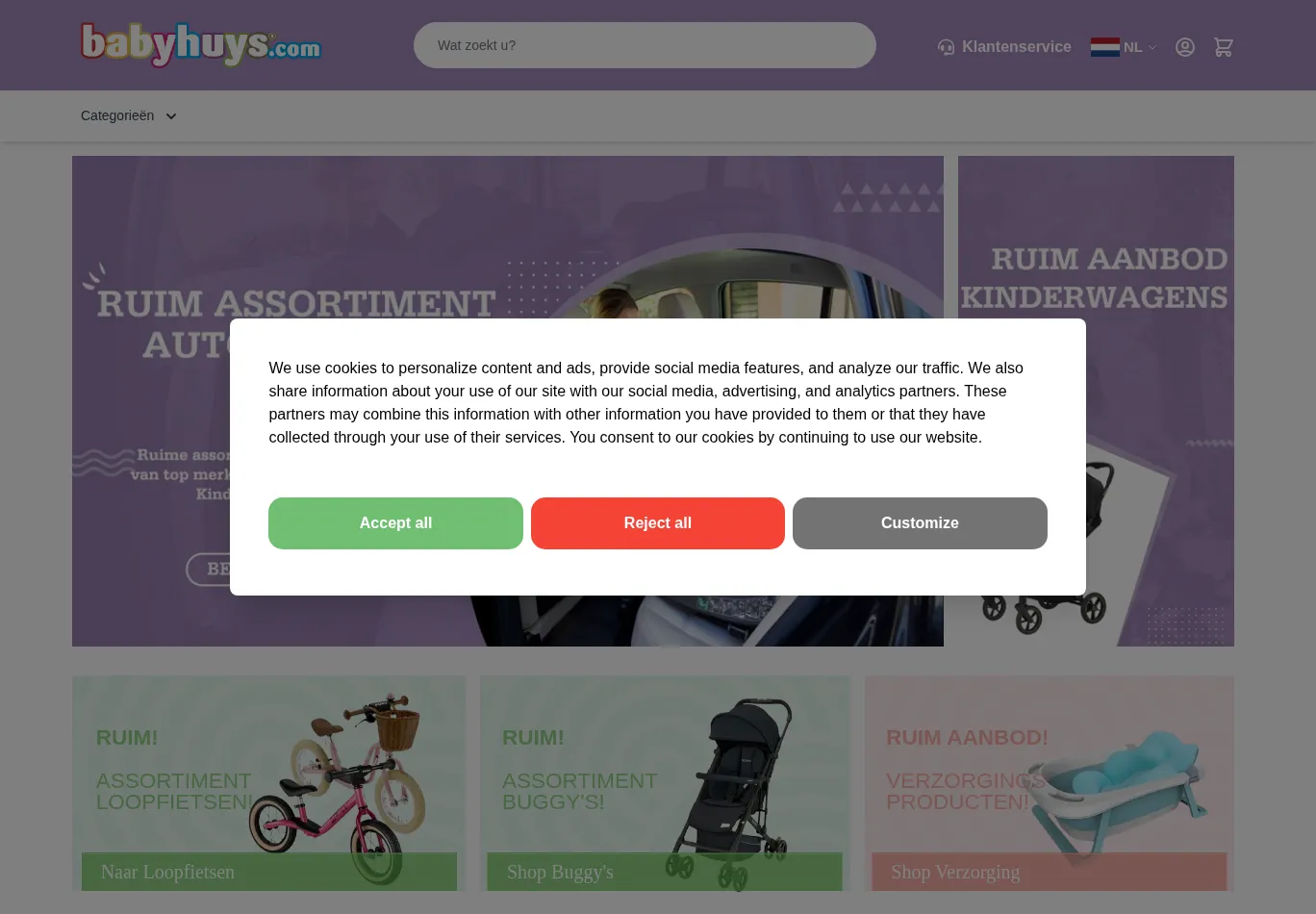Expand the Categorieën dropdown arrow
The image size is (1316, 914).
(x=171, y=116)
